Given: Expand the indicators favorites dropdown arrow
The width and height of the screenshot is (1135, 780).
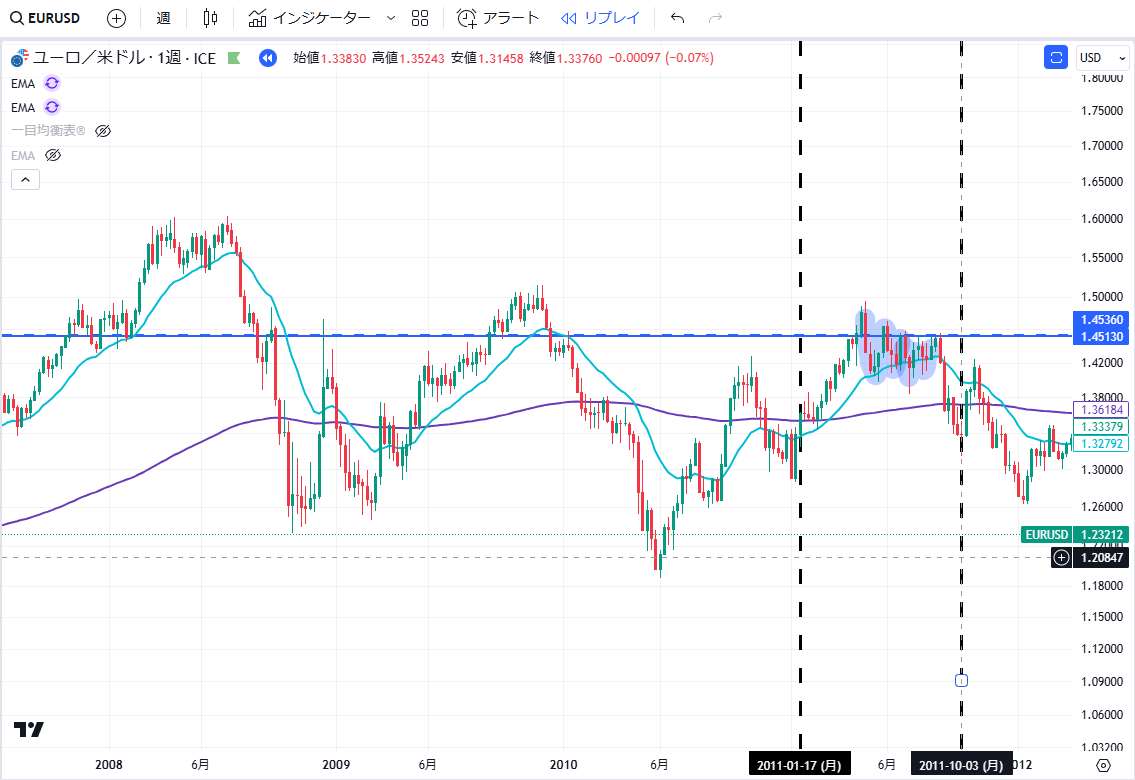Looking at the screenshot, I should (x=390, y=18).
